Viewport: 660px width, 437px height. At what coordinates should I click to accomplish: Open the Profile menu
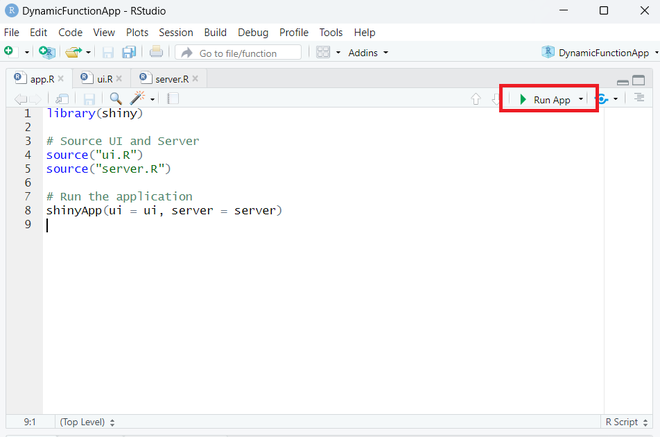[x=294, y=32]
